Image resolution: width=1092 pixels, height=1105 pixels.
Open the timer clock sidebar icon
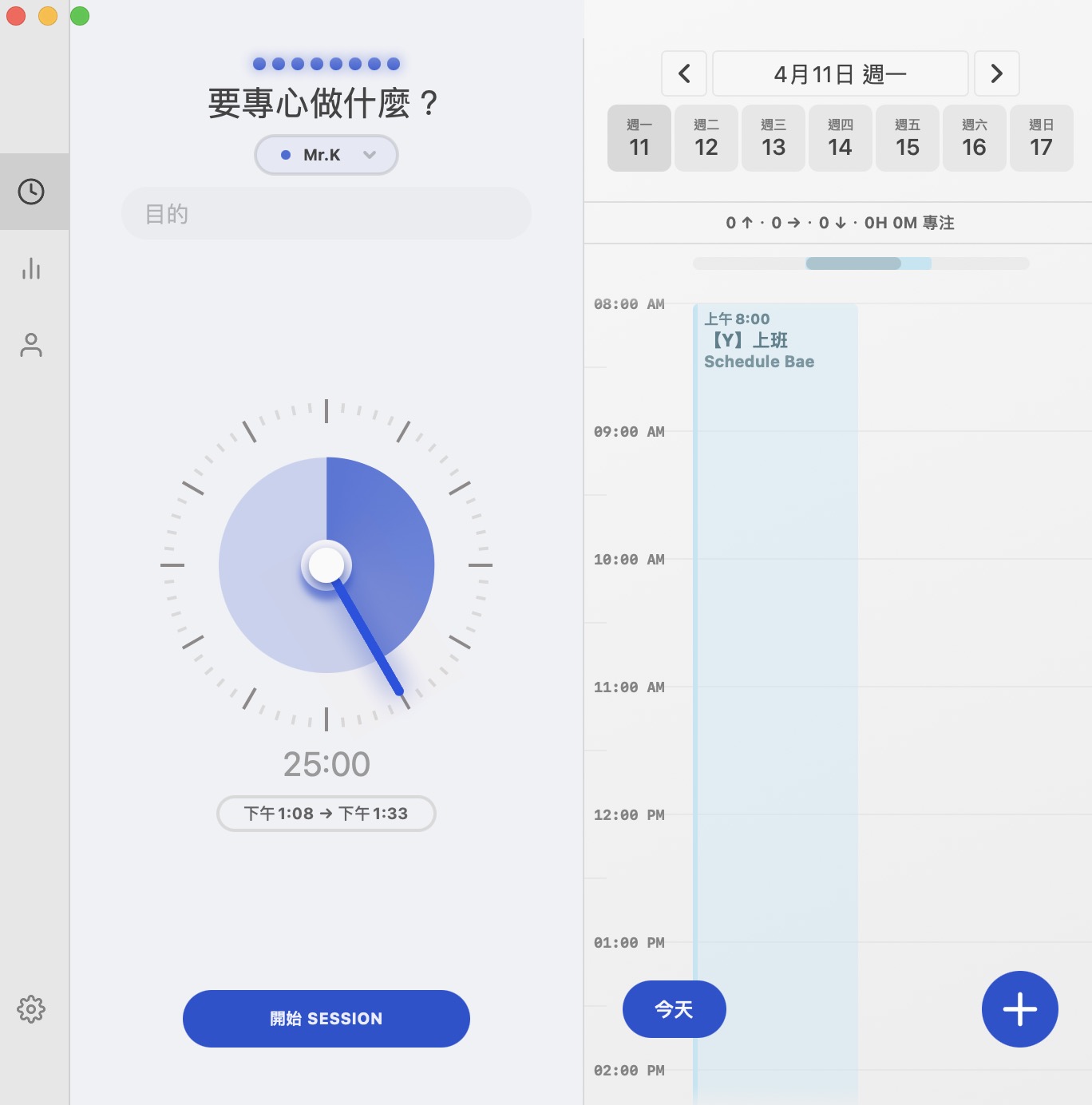(x=31, y=192)
